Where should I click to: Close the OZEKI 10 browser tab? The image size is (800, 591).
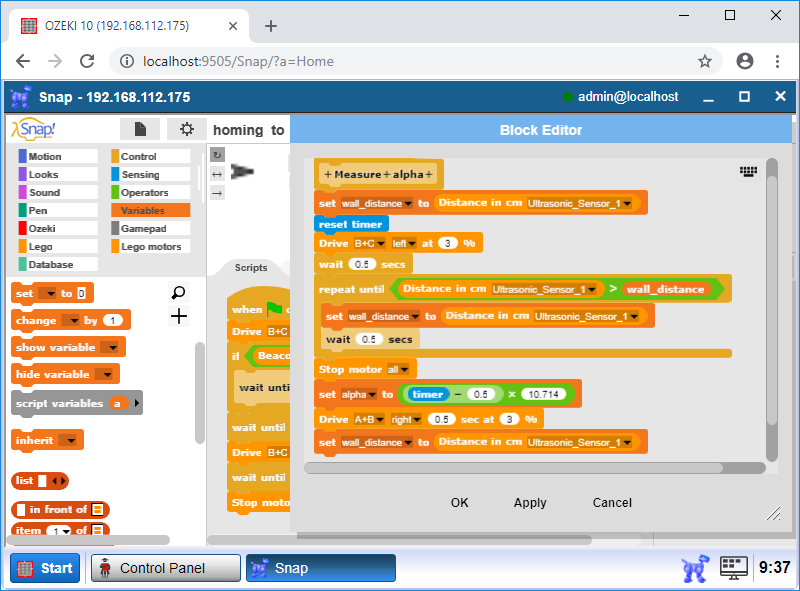[233, 26]
